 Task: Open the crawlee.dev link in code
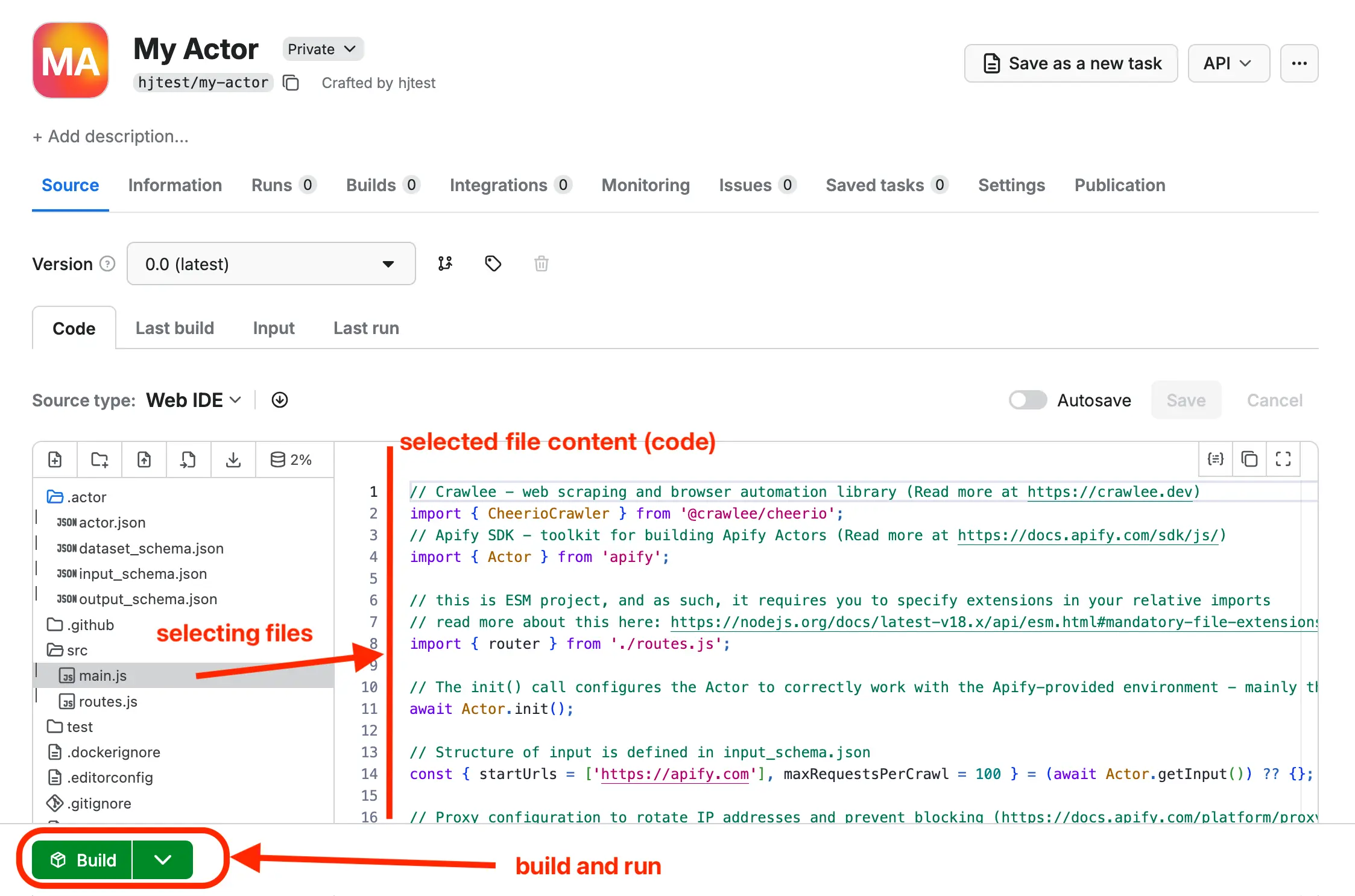(1110, 491)
